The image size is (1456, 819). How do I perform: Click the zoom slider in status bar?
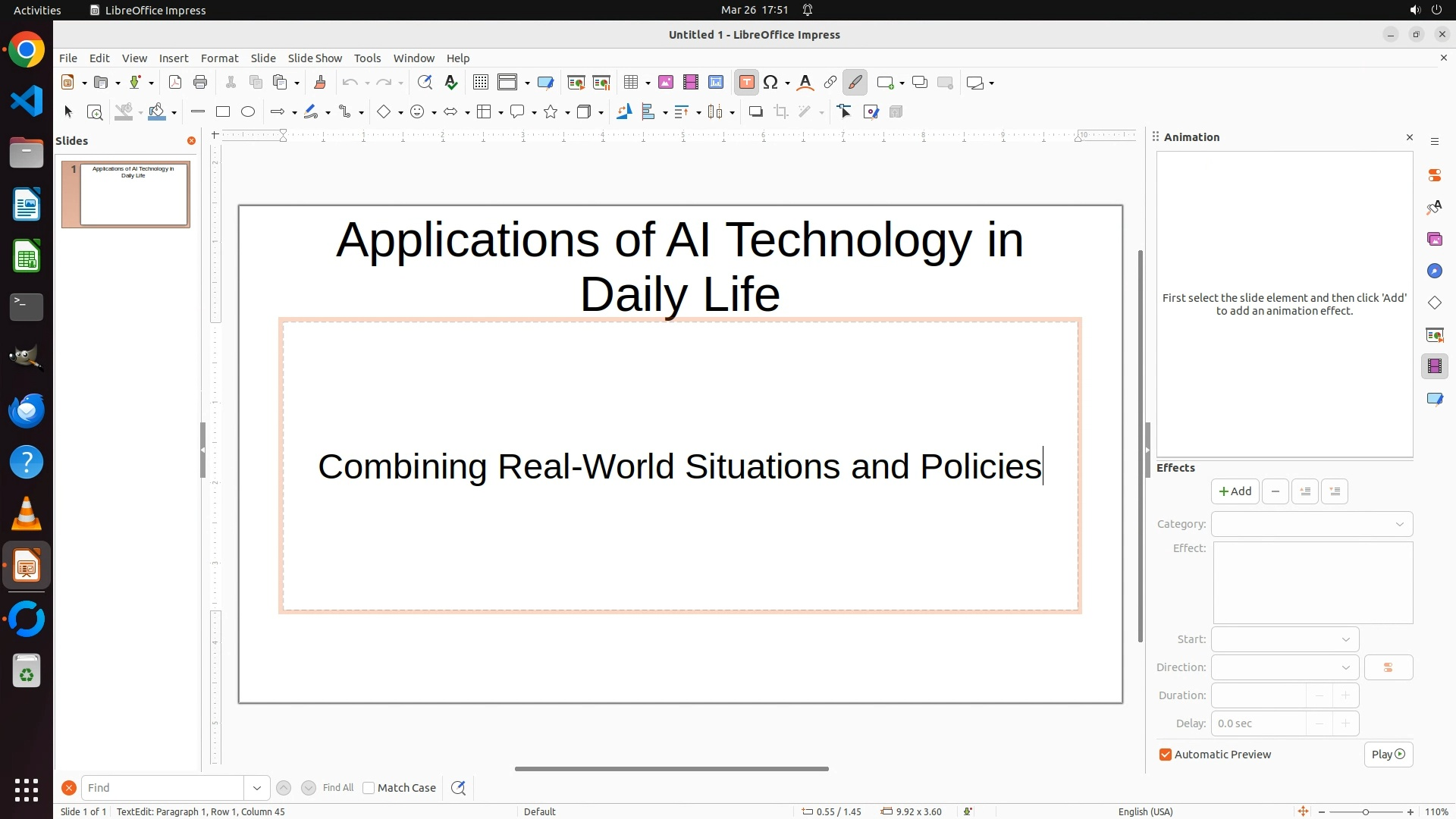tap(1365, 811)
